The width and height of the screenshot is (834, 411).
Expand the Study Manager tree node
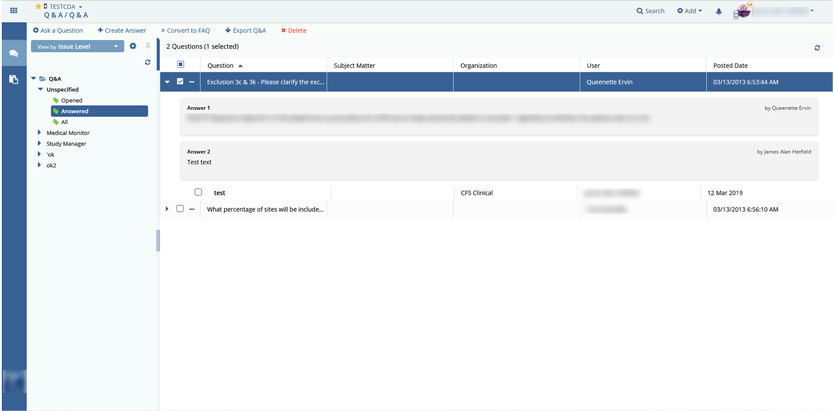(x=39, y=143)
